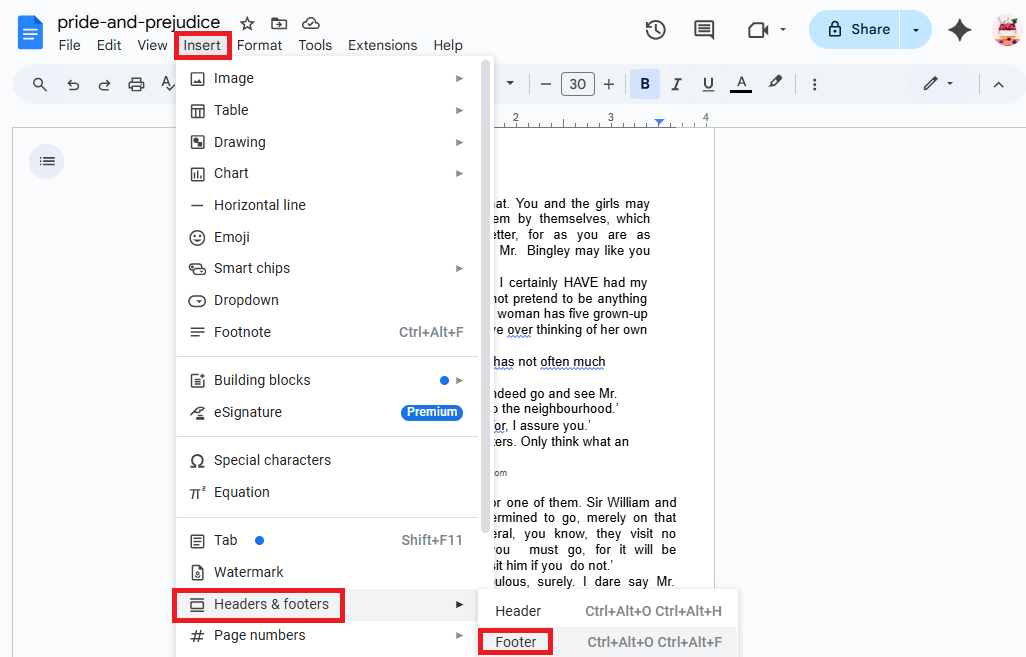Open the Format menu
1026x657 pixels.
[259, 45]
